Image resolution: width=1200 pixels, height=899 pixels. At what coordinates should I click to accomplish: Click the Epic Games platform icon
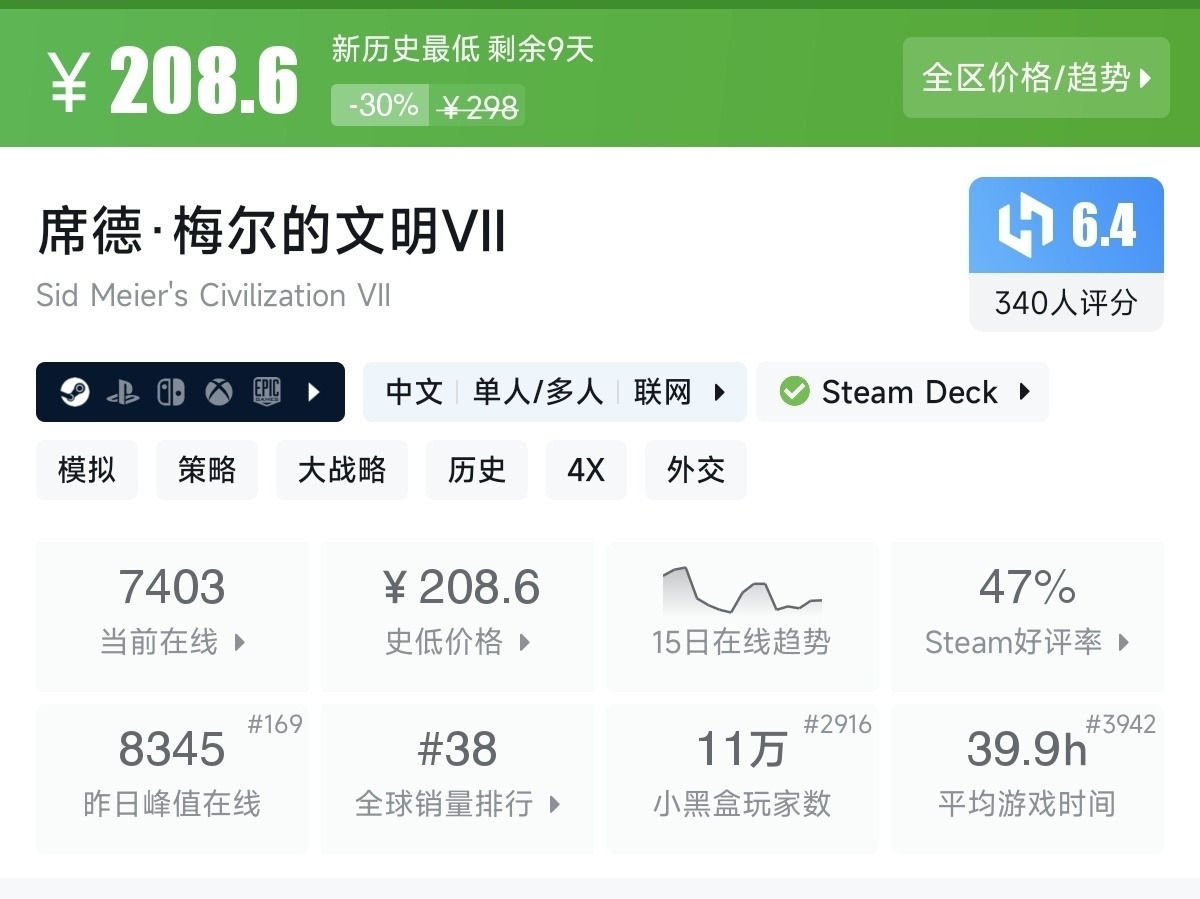click(x=267, y=391)
